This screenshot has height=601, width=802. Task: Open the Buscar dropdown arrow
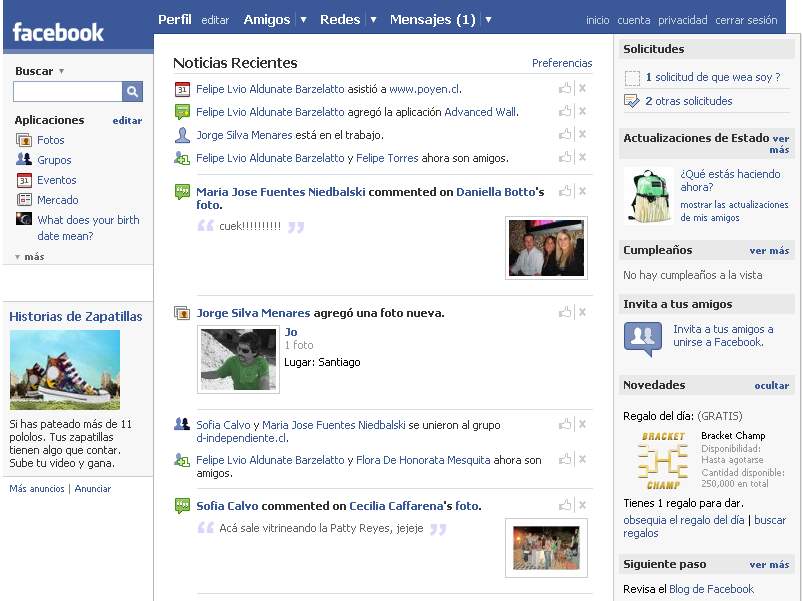pyautogui.click(x=61, y=71)
